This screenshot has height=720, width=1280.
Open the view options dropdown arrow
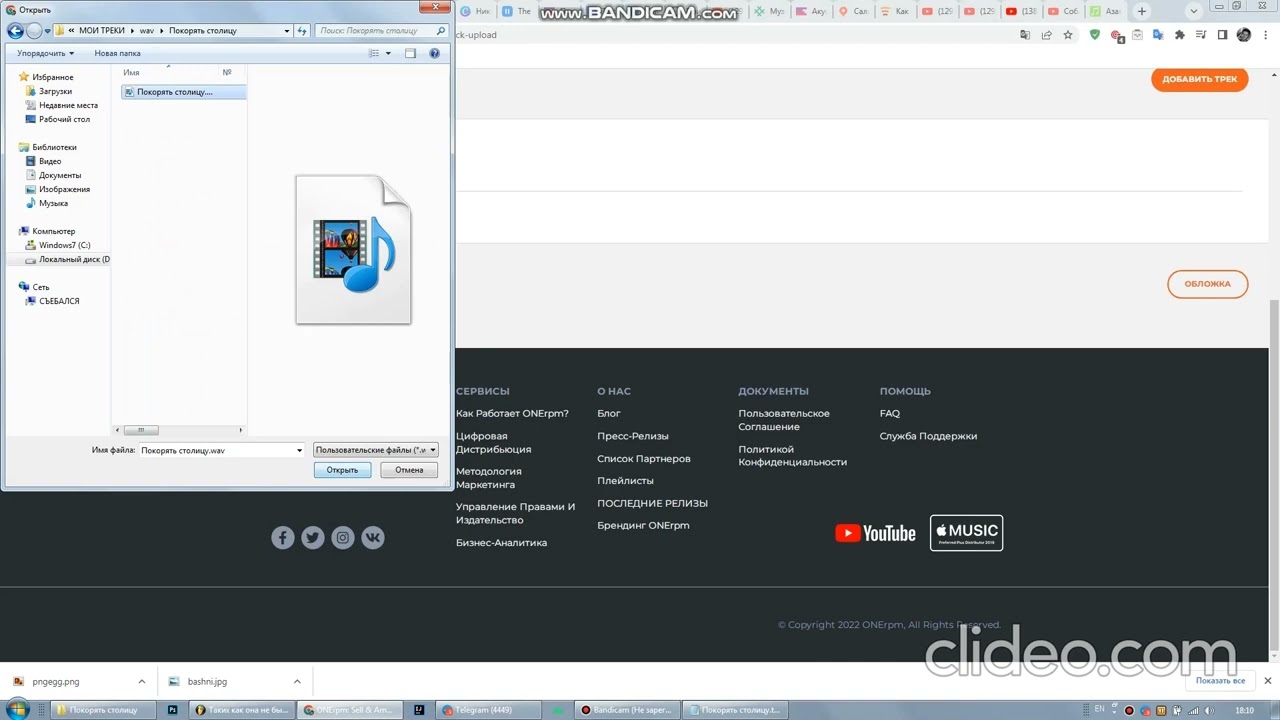click(388, 53)
